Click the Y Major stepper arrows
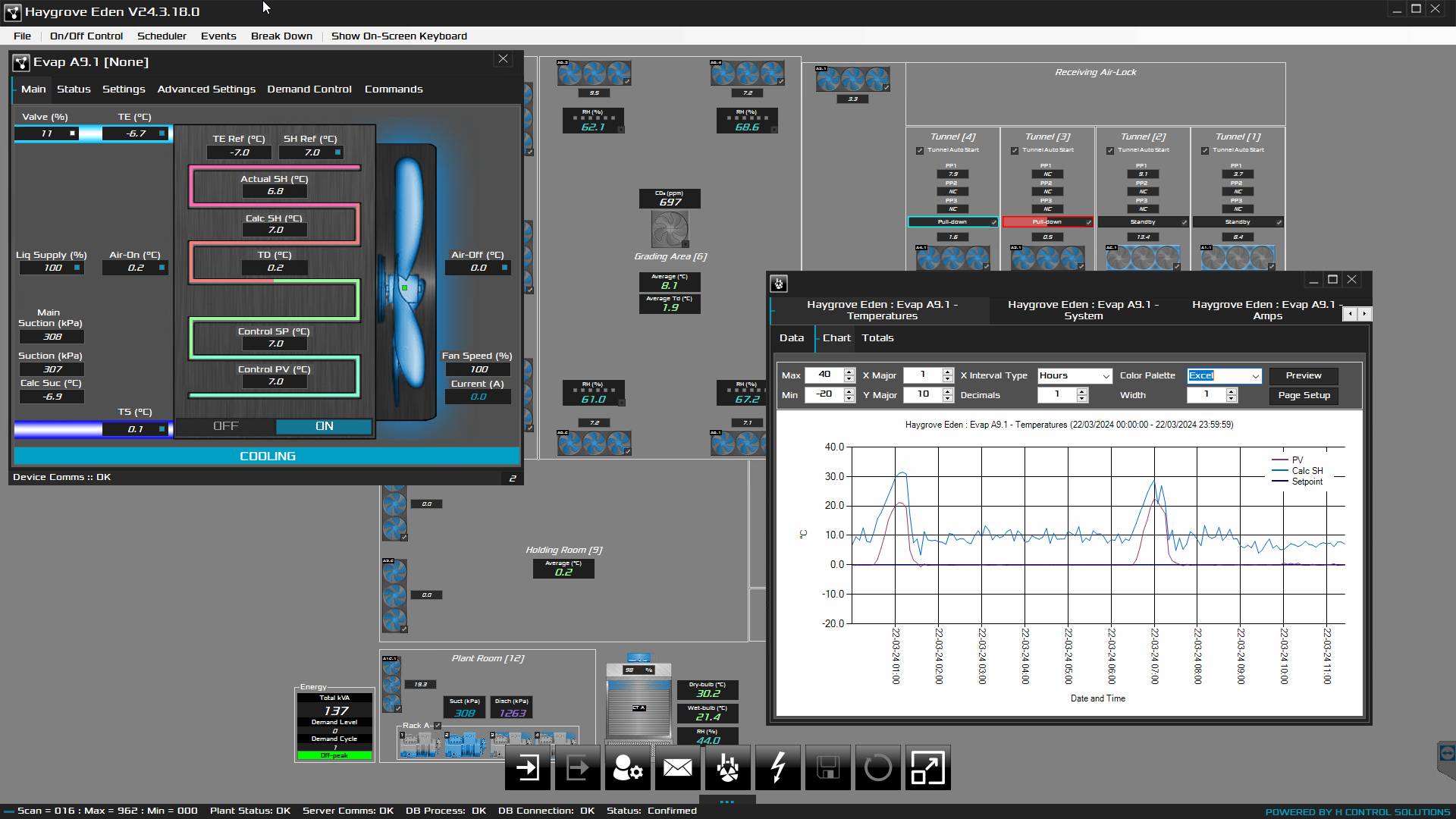Image resolution: width=1456 pixels, height=819 pixels. pos(948,394)
